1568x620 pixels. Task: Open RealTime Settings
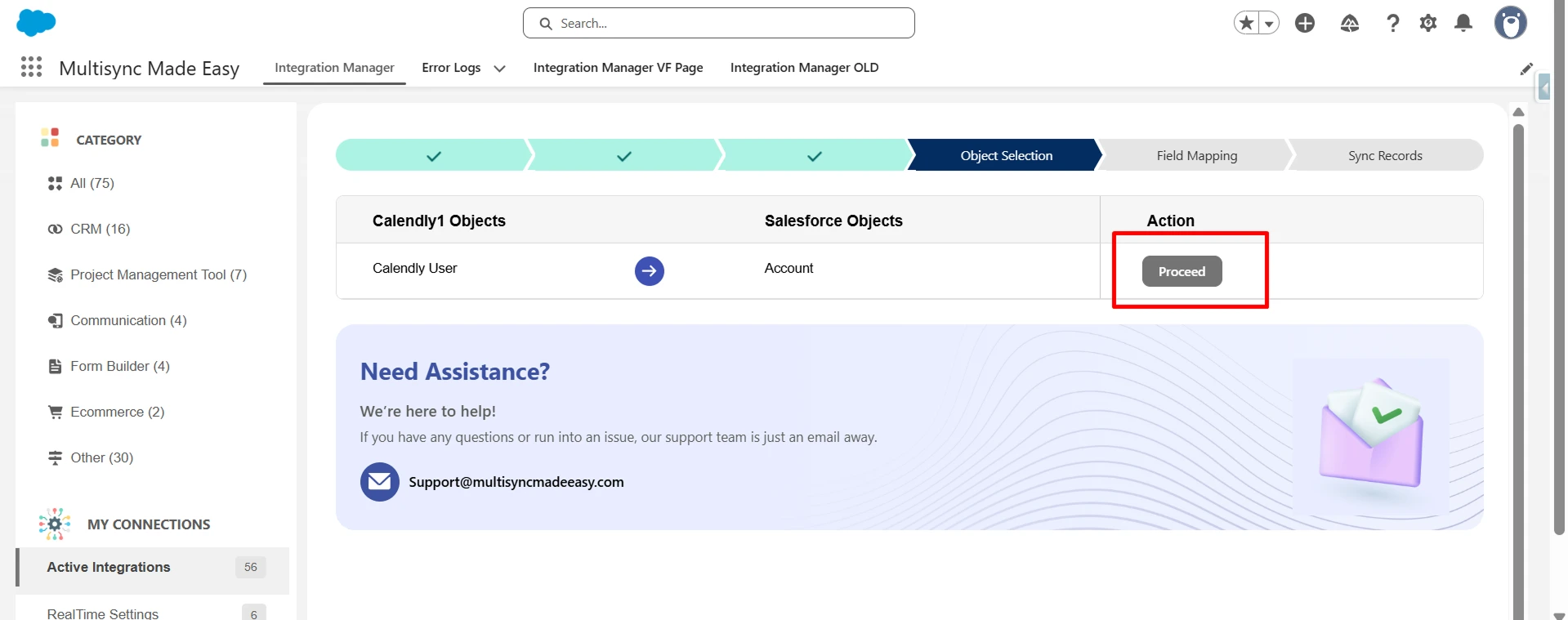(103, 613)
